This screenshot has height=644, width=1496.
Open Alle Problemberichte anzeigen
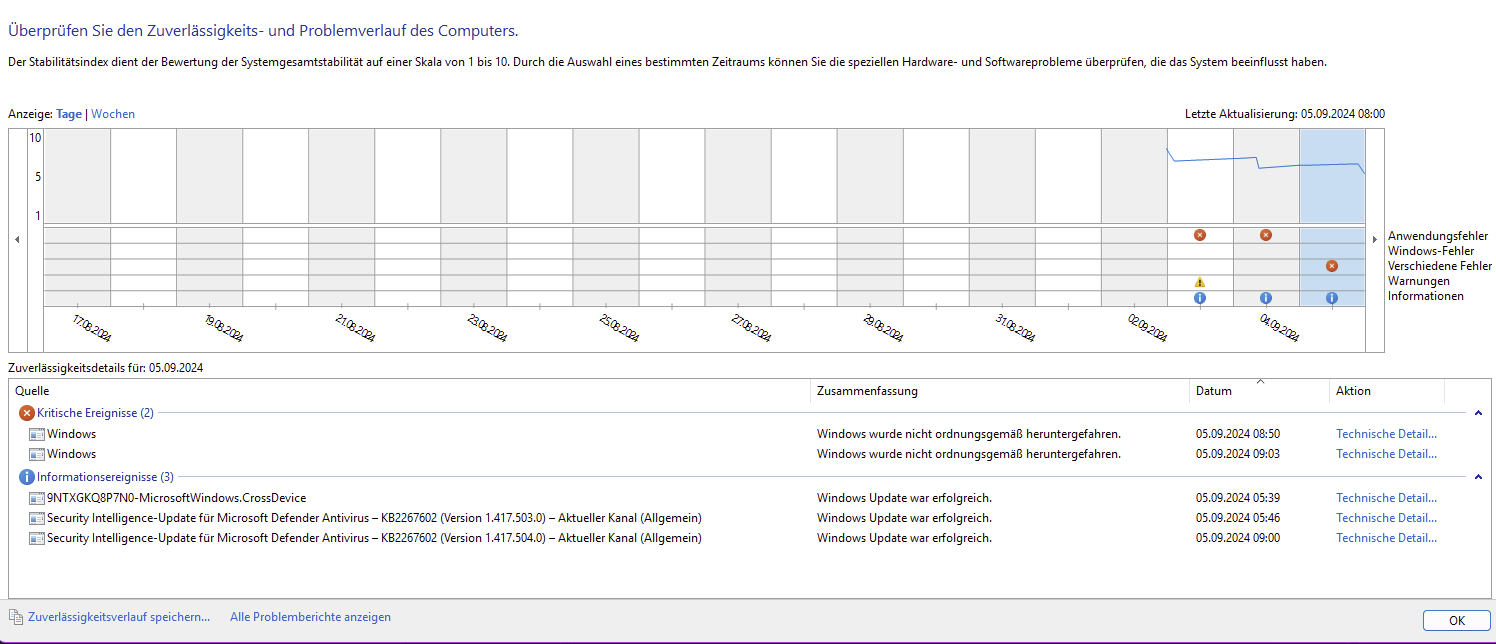pos(310,617)
